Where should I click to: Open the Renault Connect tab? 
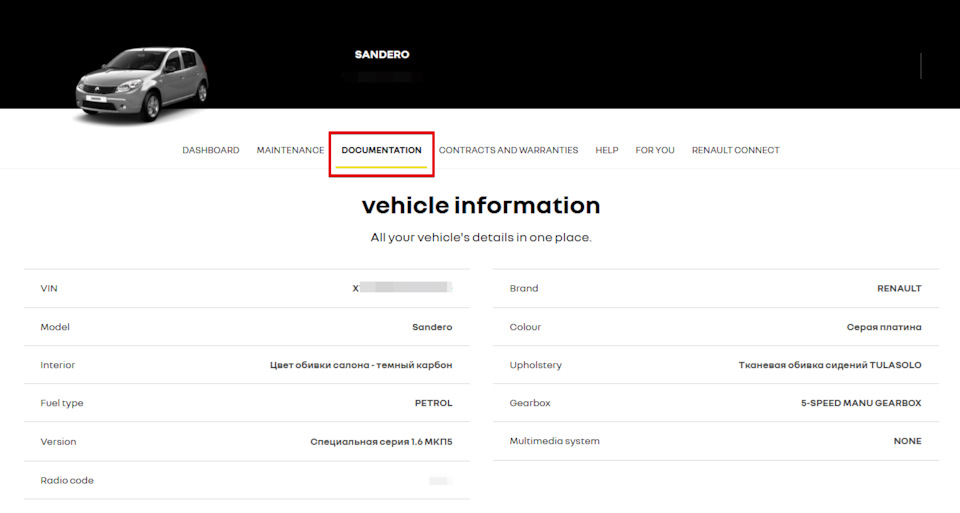[x=735, y=150]
